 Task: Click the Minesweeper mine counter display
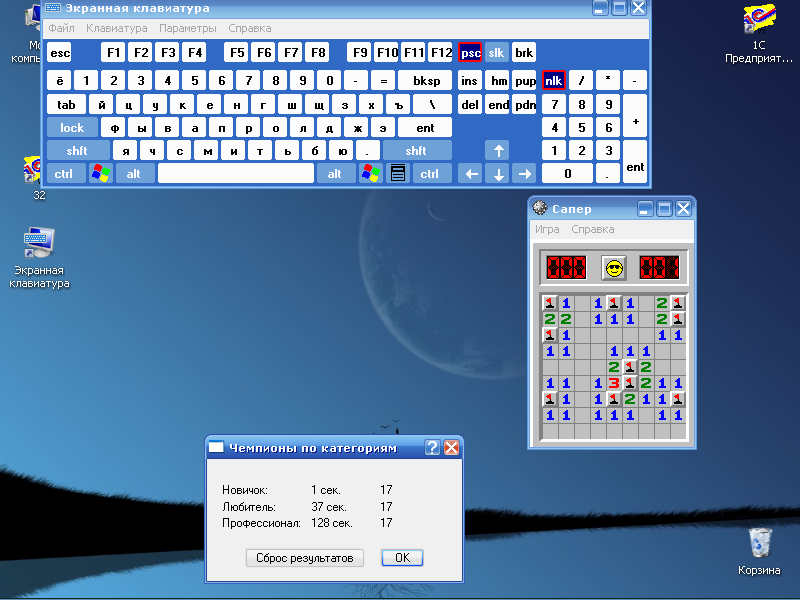pos(566,267)
